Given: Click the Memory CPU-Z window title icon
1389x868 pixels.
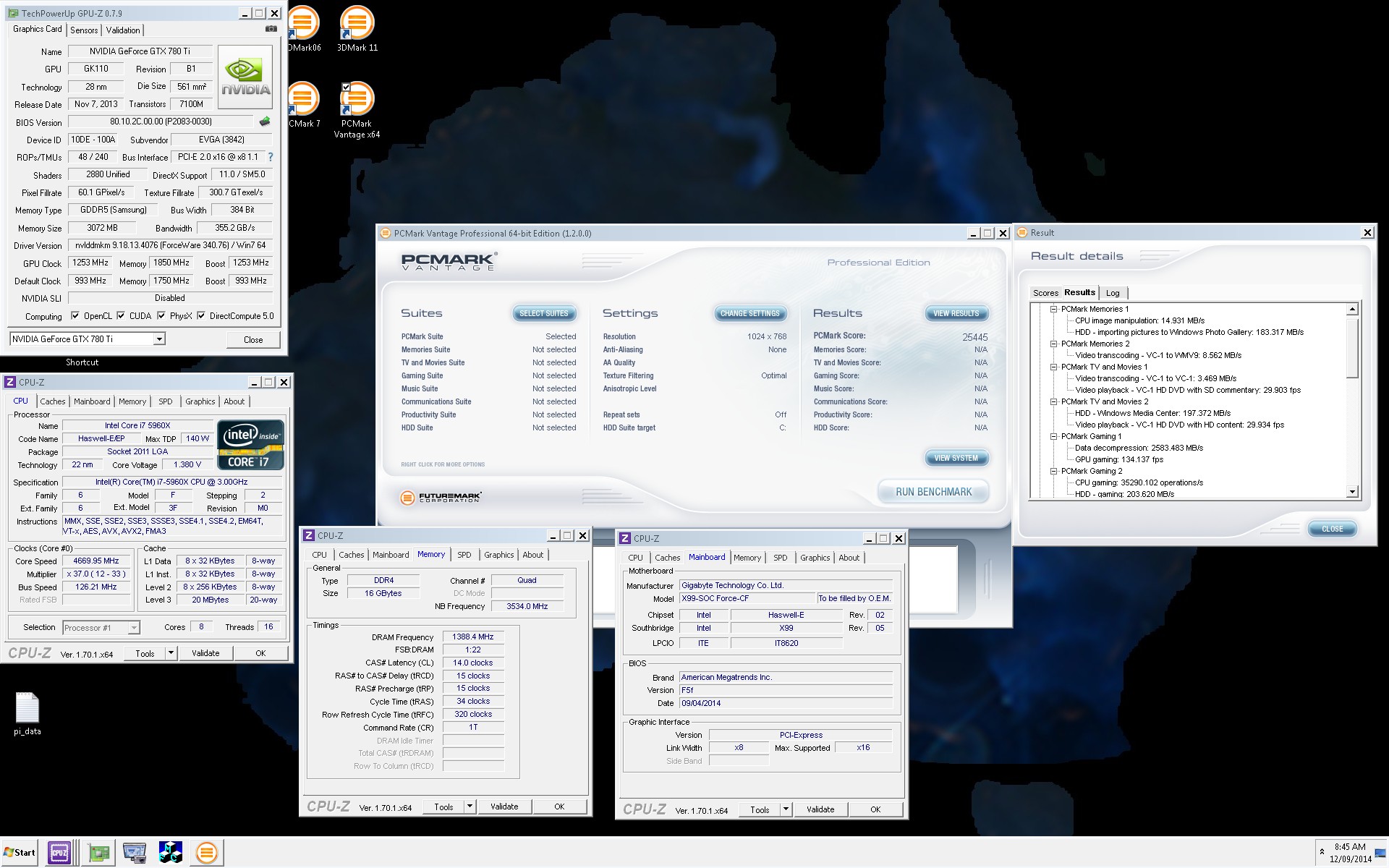Looking at the screenshot, I should pos(309,535).
